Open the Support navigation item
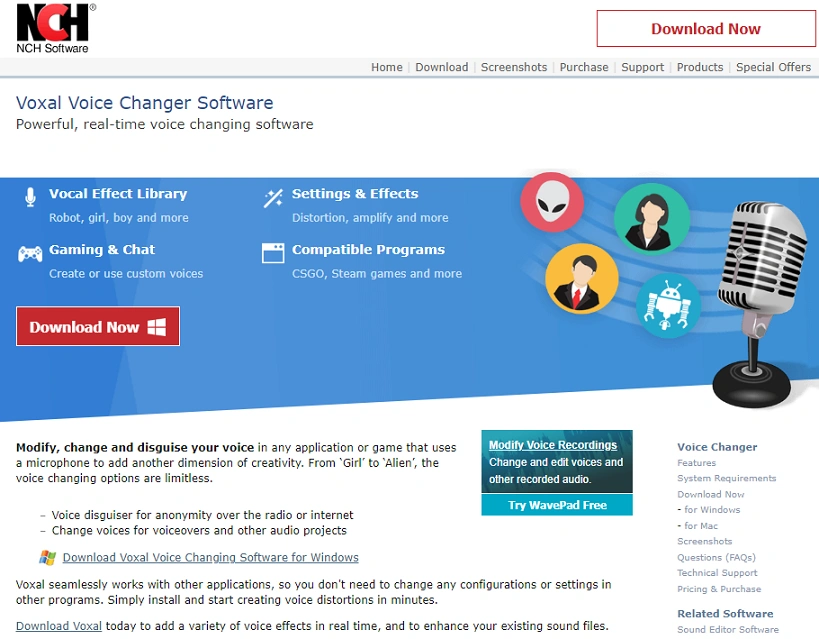819x639 pixels. [x=642, y=67]
